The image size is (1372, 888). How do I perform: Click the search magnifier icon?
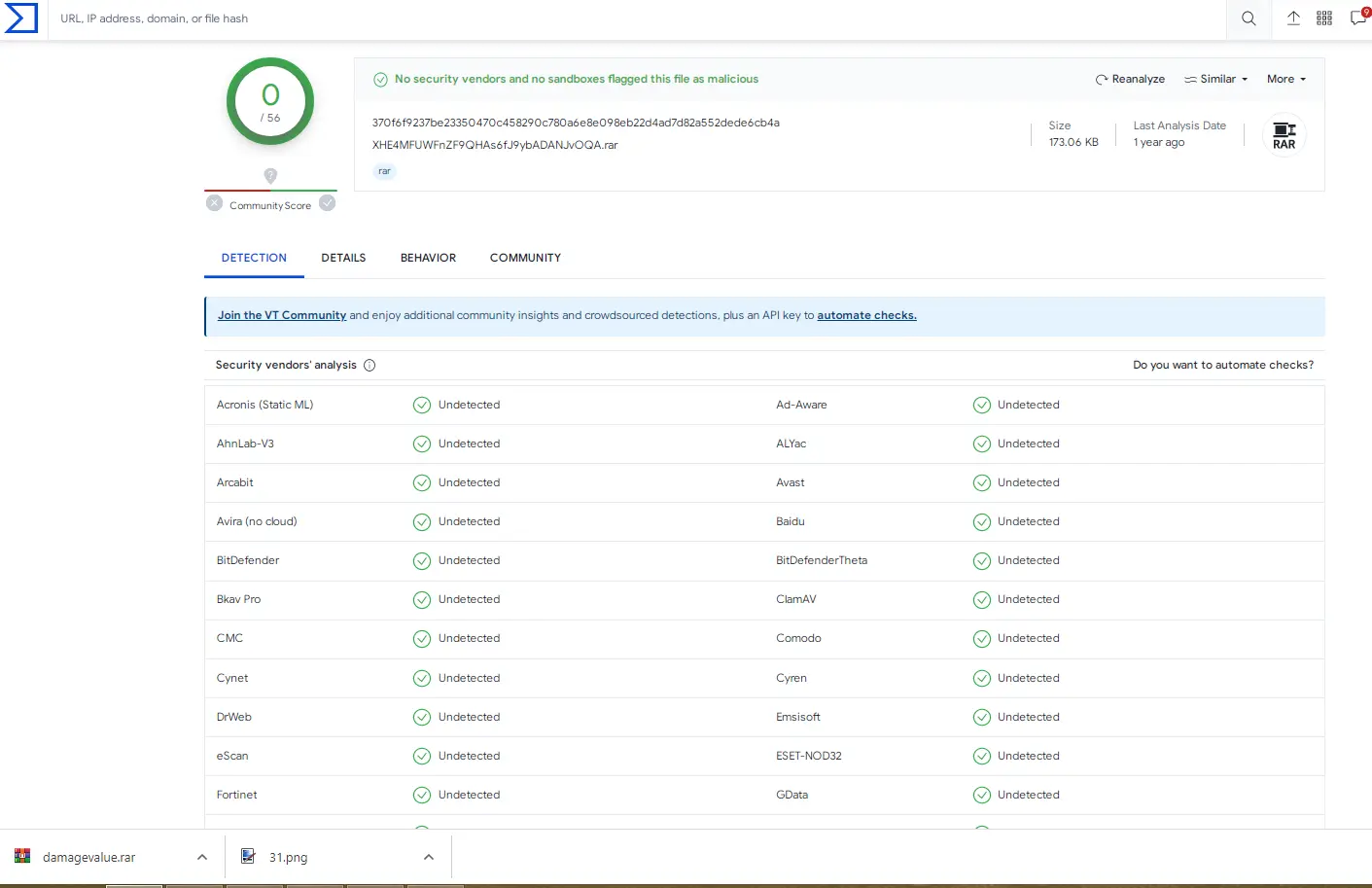pos(1249,18)
